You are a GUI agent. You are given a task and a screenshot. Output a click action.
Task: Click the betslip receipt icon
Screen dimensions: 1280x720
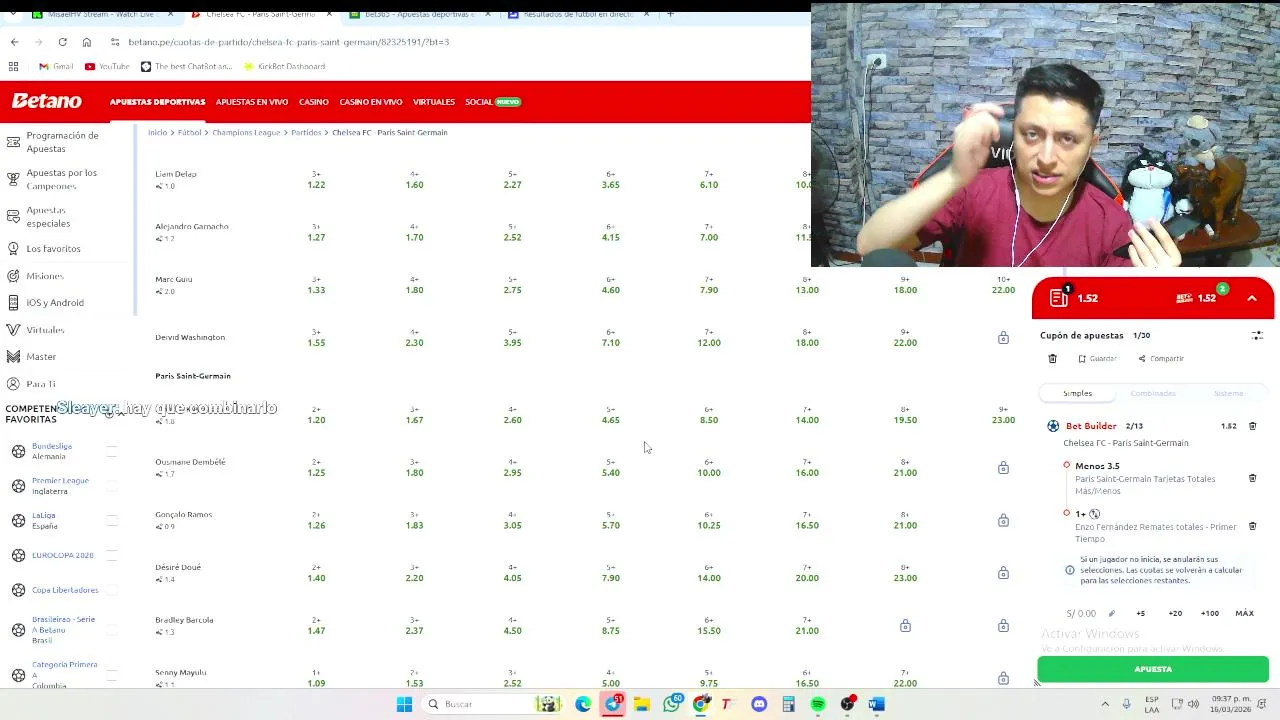(1059, 297)
